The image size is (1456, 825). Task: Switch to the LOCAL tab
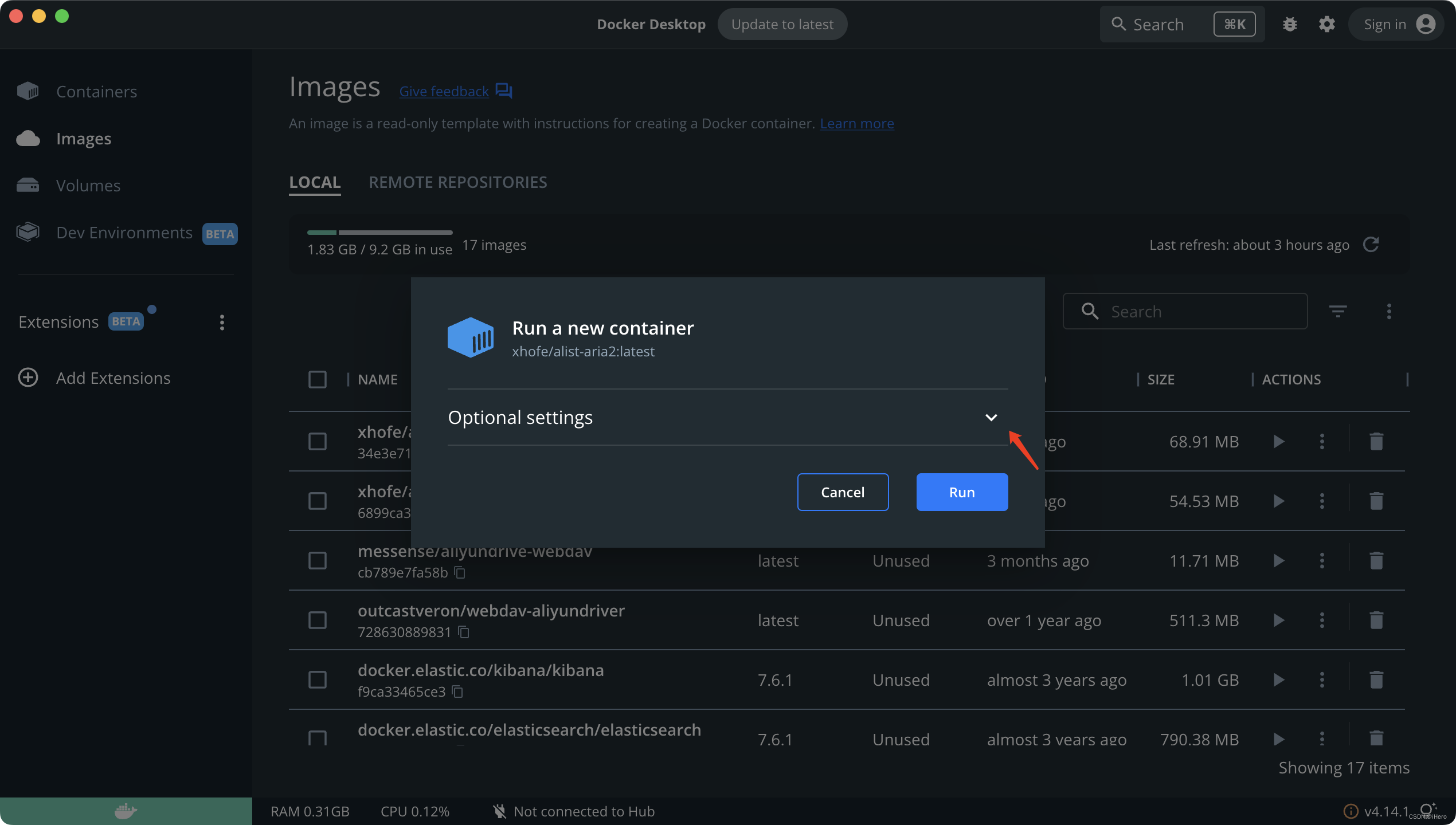(x=315, y=182)
